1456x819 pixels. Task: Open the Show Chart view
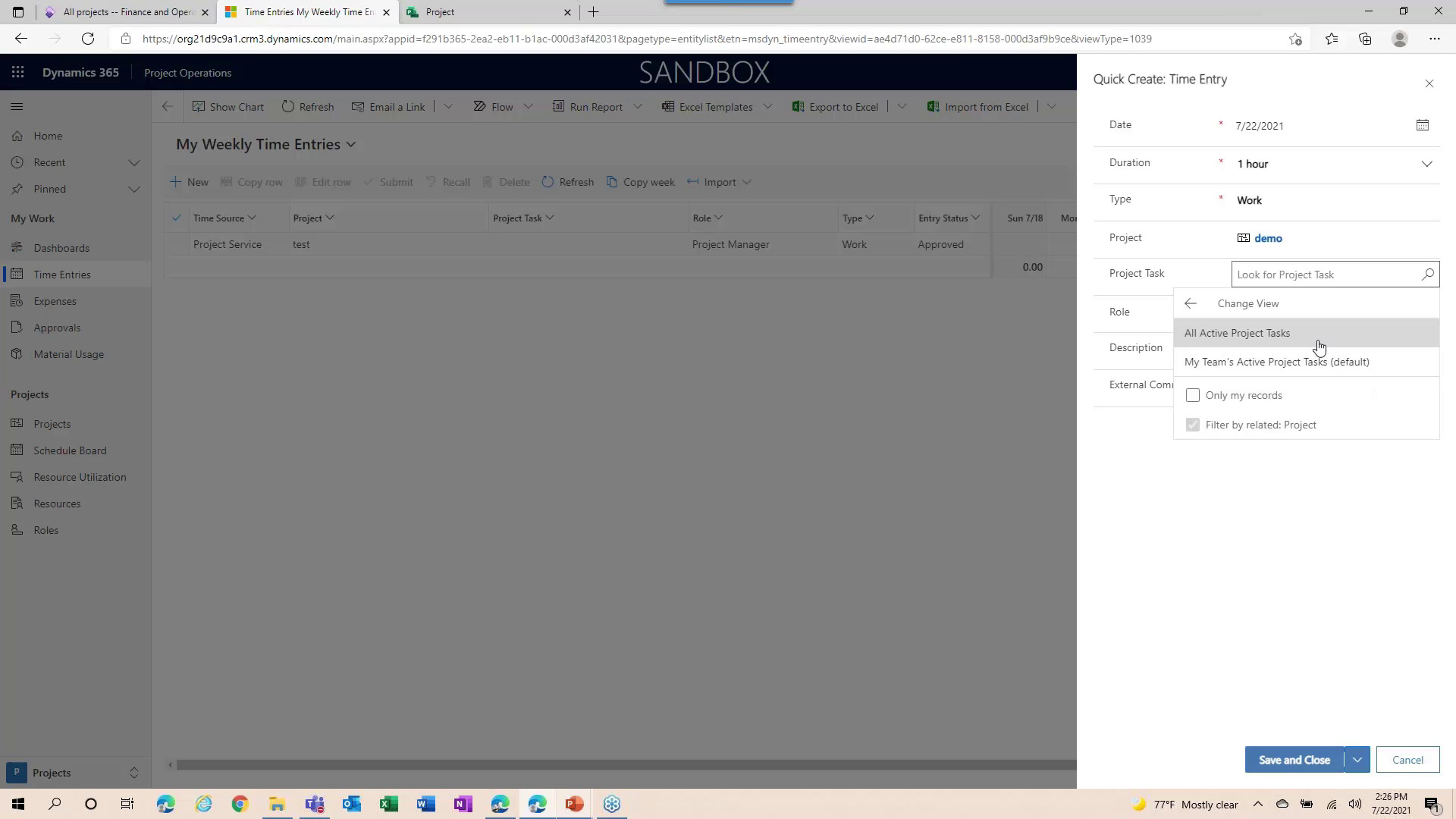coord(227,106)
